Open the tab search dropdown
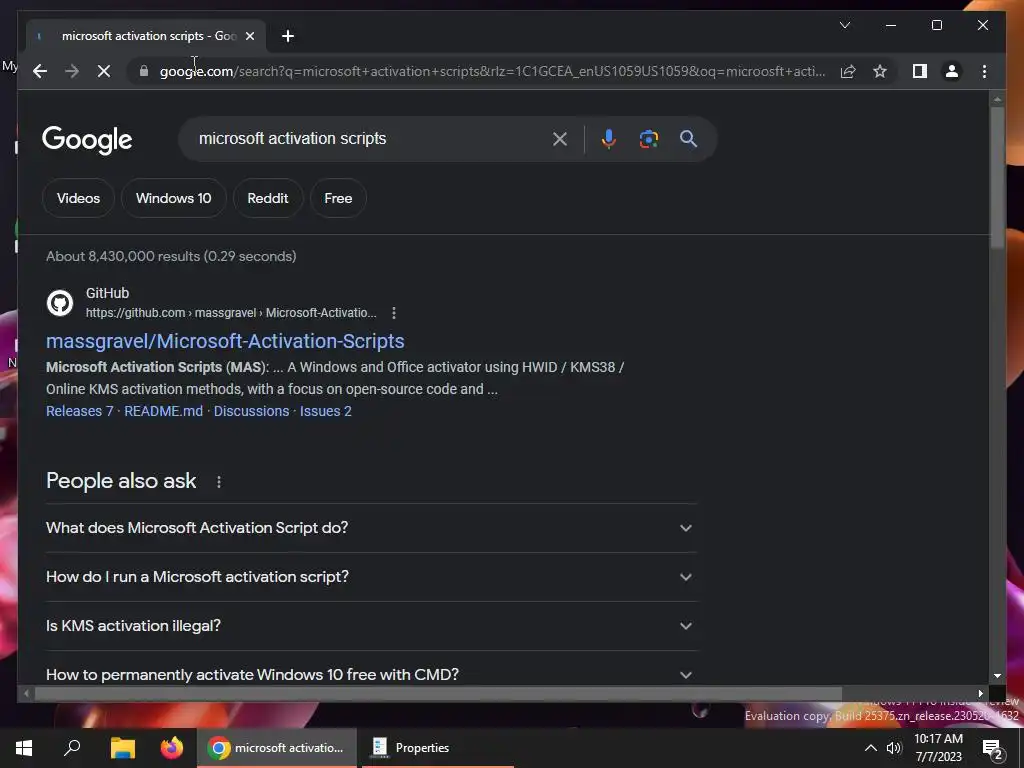Screen dimensions: 1024x768 [x=844, y=25]
